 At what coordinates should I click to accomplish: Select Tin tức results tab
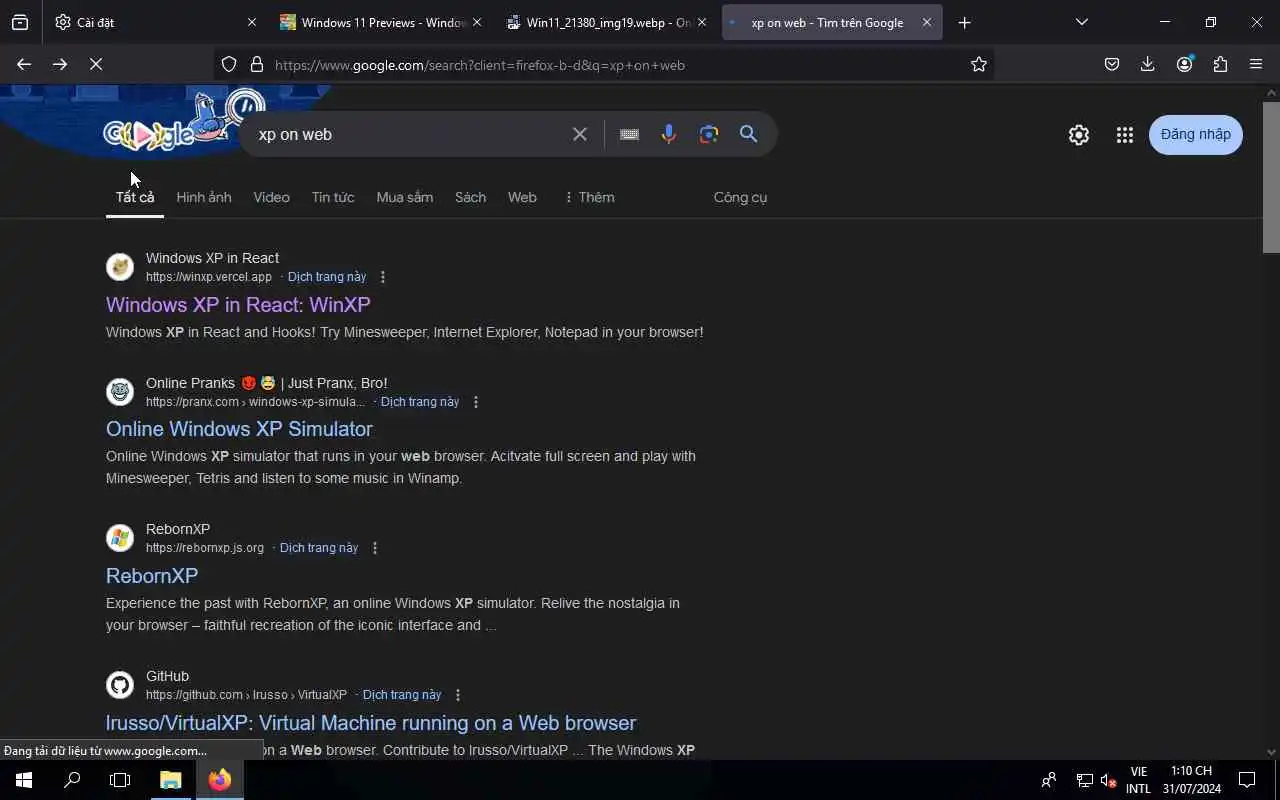[x=333, y=197]
